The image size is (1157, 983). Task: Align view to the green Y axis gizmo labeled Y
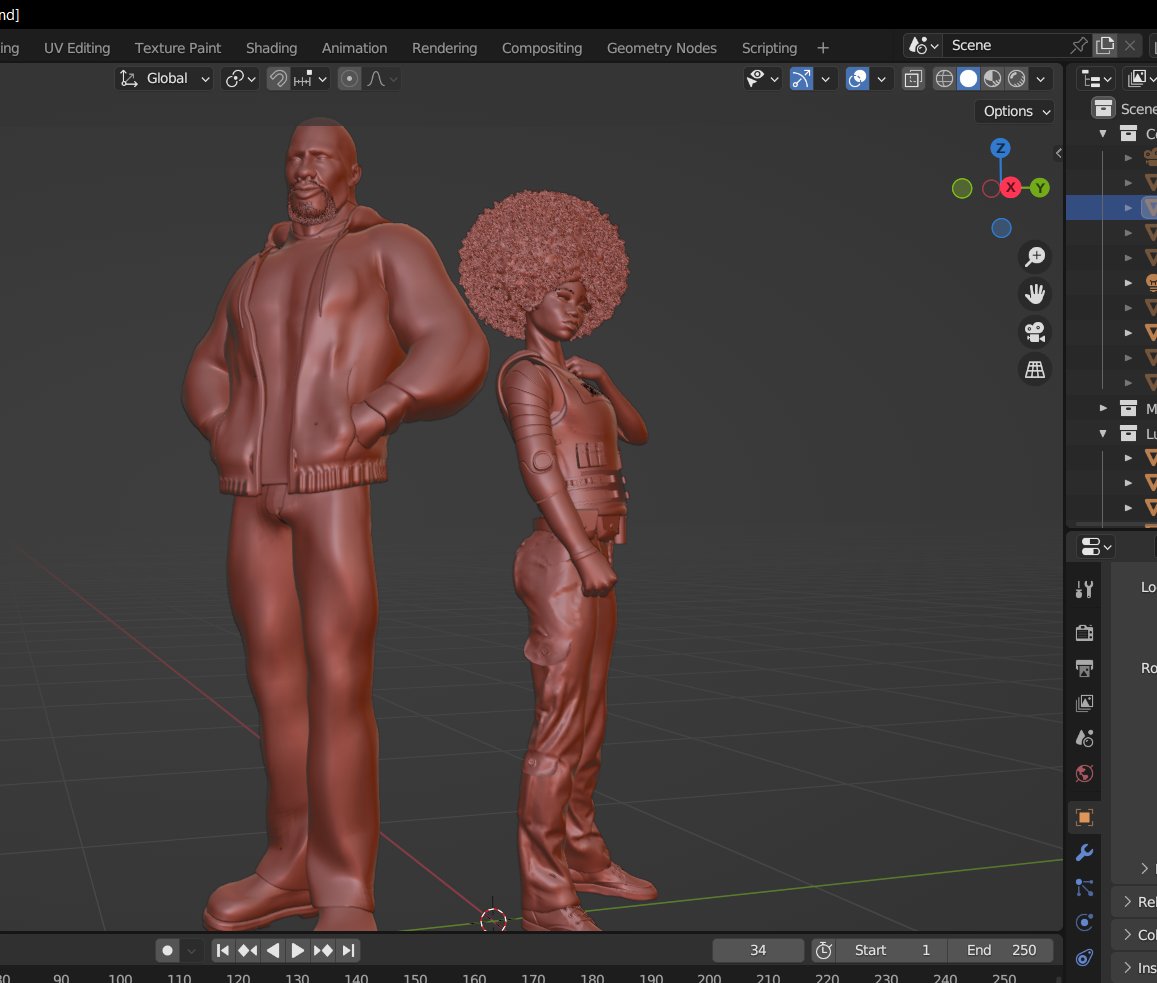tap(1040, 187)
